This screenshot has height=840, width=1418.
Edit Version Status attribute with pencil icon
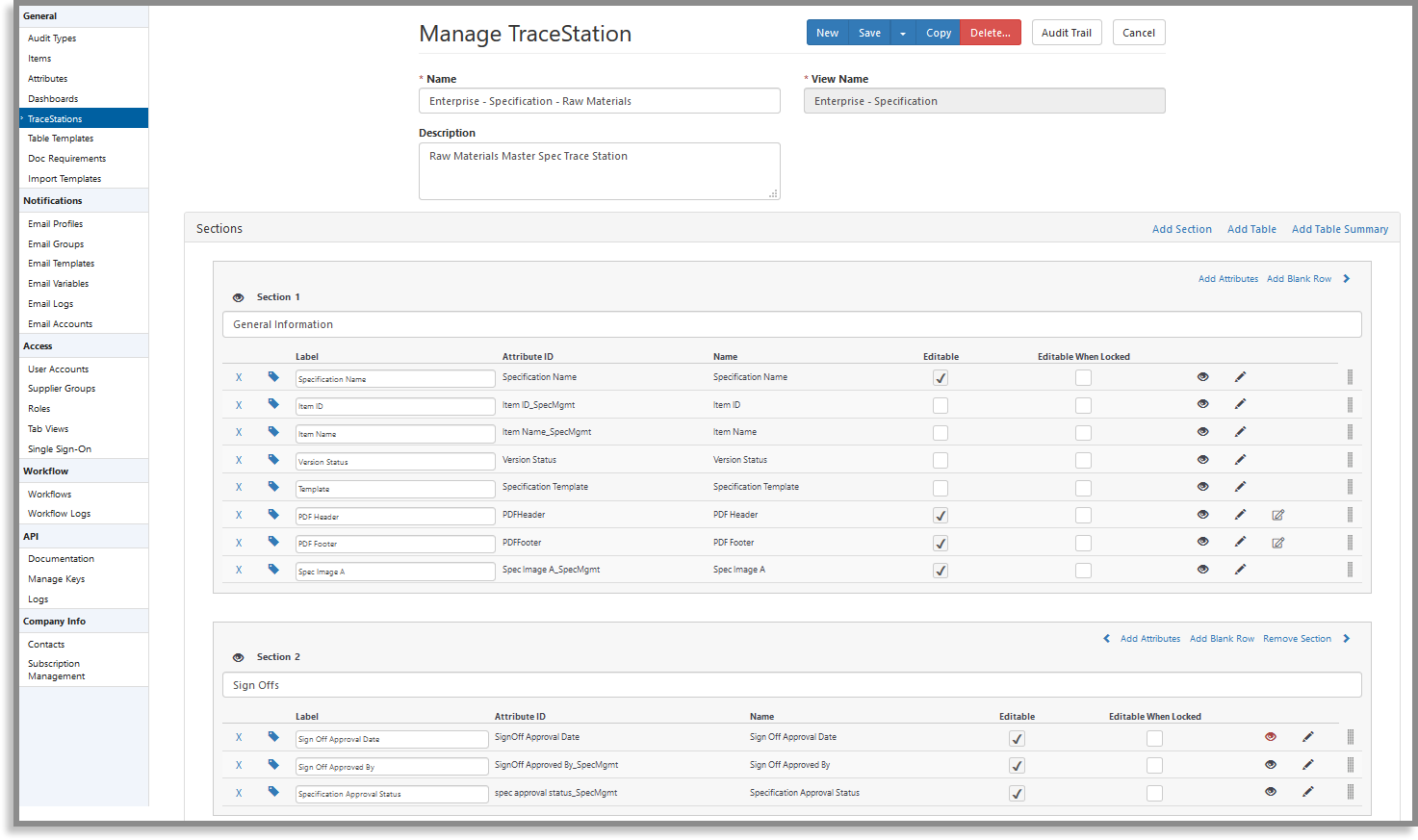point(1240,460)
